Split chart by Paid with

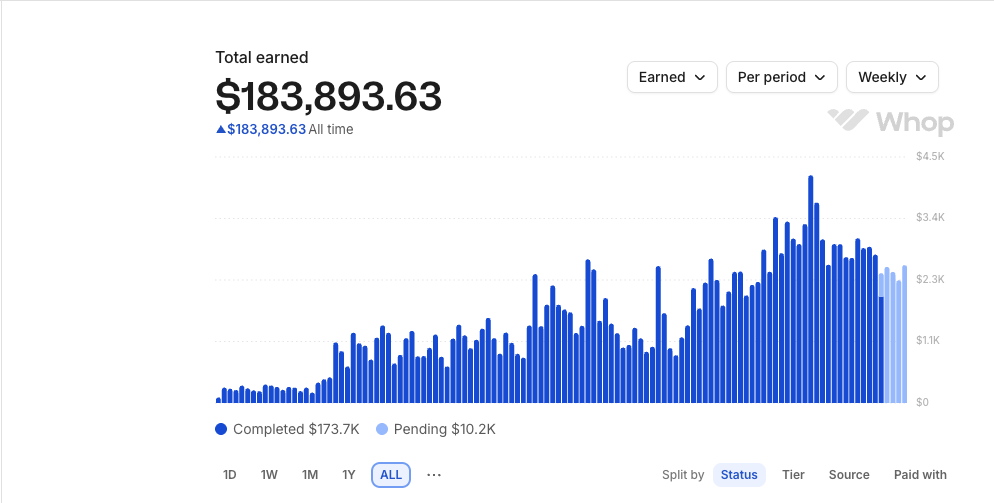(x=920, y=474)
